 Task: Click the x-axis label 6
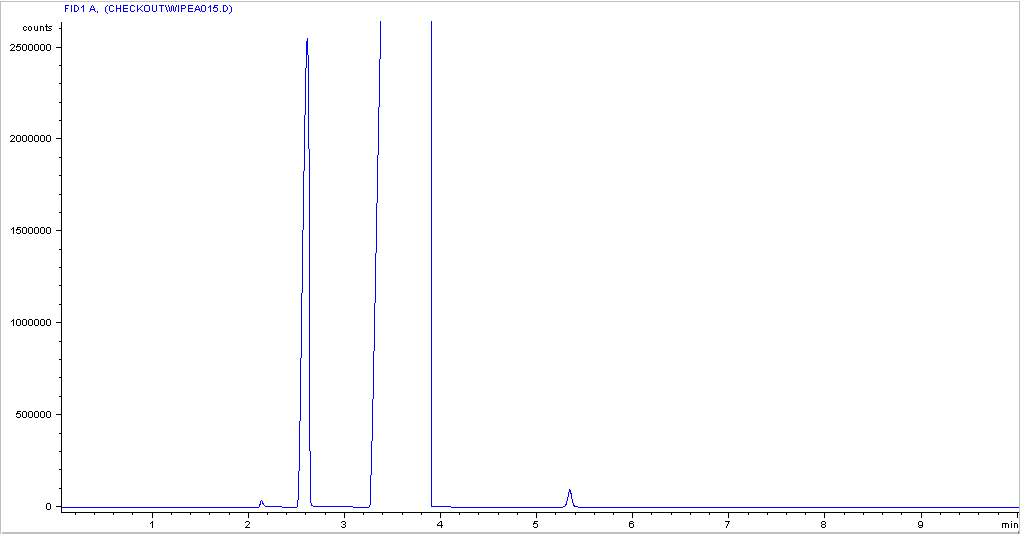tap(632, 524)
